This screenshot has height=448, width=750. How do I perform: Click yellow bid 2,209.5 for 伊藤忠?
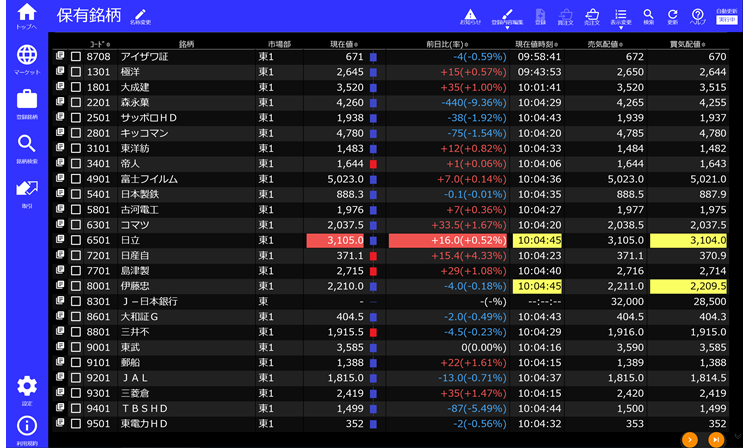pyautogui.click(x=688, y=286)
